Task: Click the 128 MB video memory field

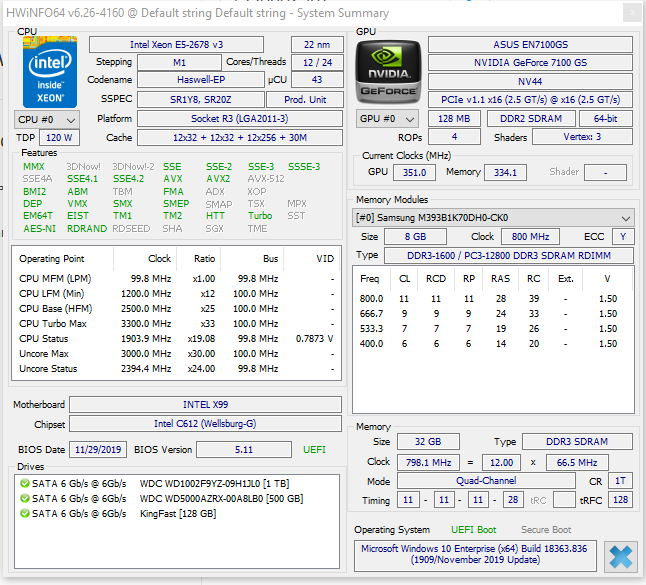Action: (454, 119)
